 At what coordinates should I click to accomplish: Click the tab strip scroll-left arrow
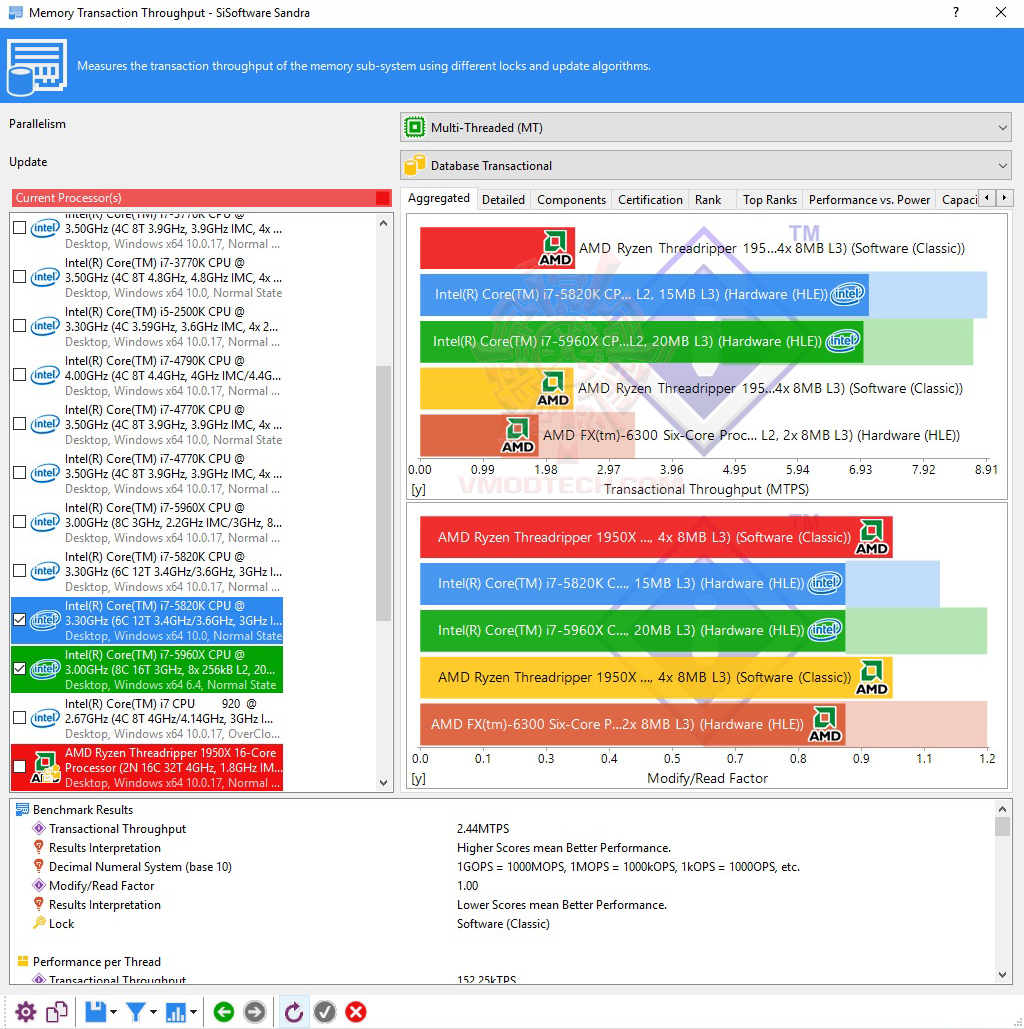(987, 198)
